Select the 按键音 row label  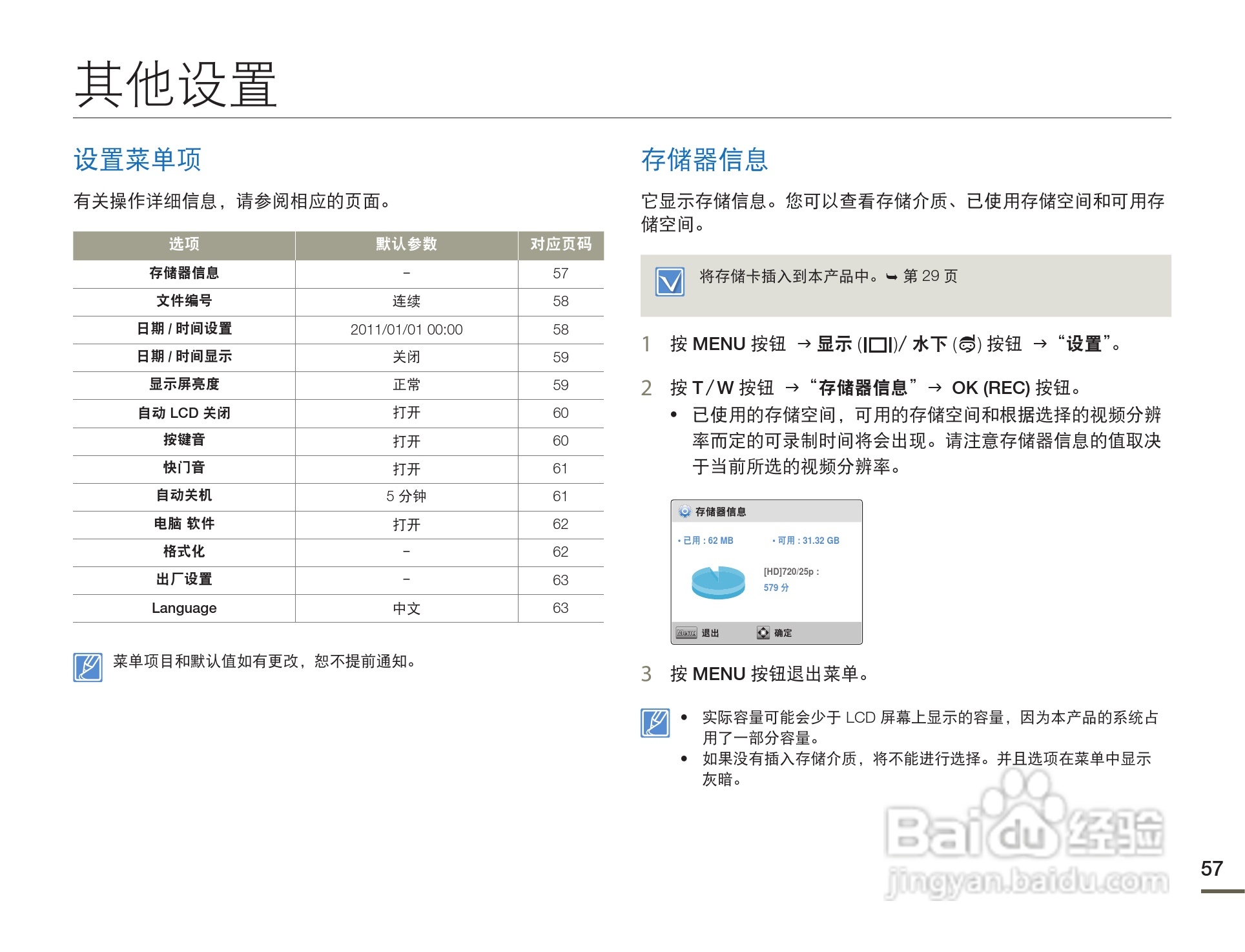tap(184, 440)
